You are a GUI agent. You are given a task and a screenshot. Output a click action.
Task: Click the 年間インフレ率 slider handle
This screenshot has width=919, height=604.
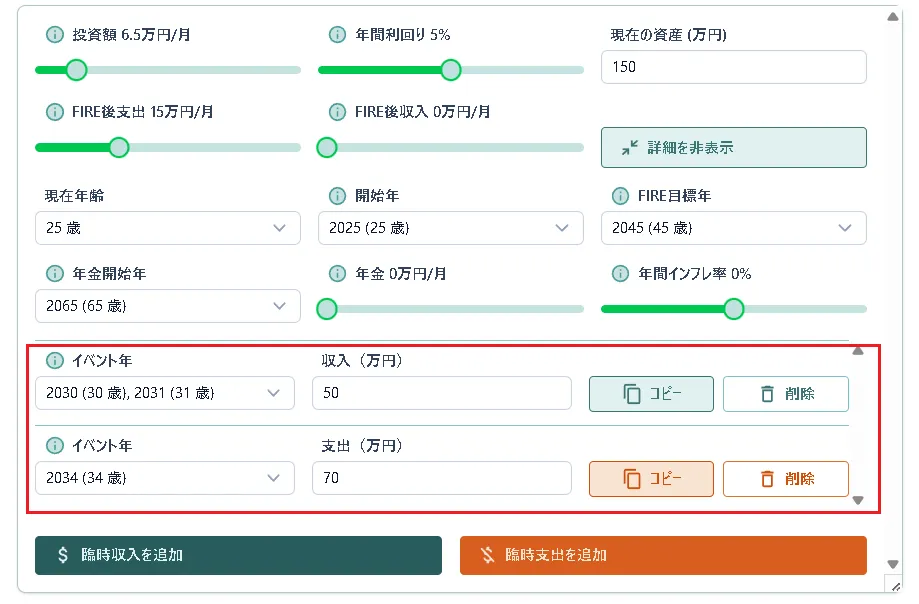(x=734, y=309)
